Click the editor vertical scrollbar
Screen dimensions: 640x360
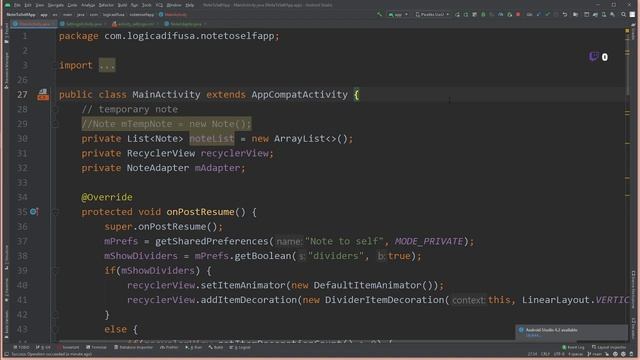pyautogui.click(x=628, y=65)
